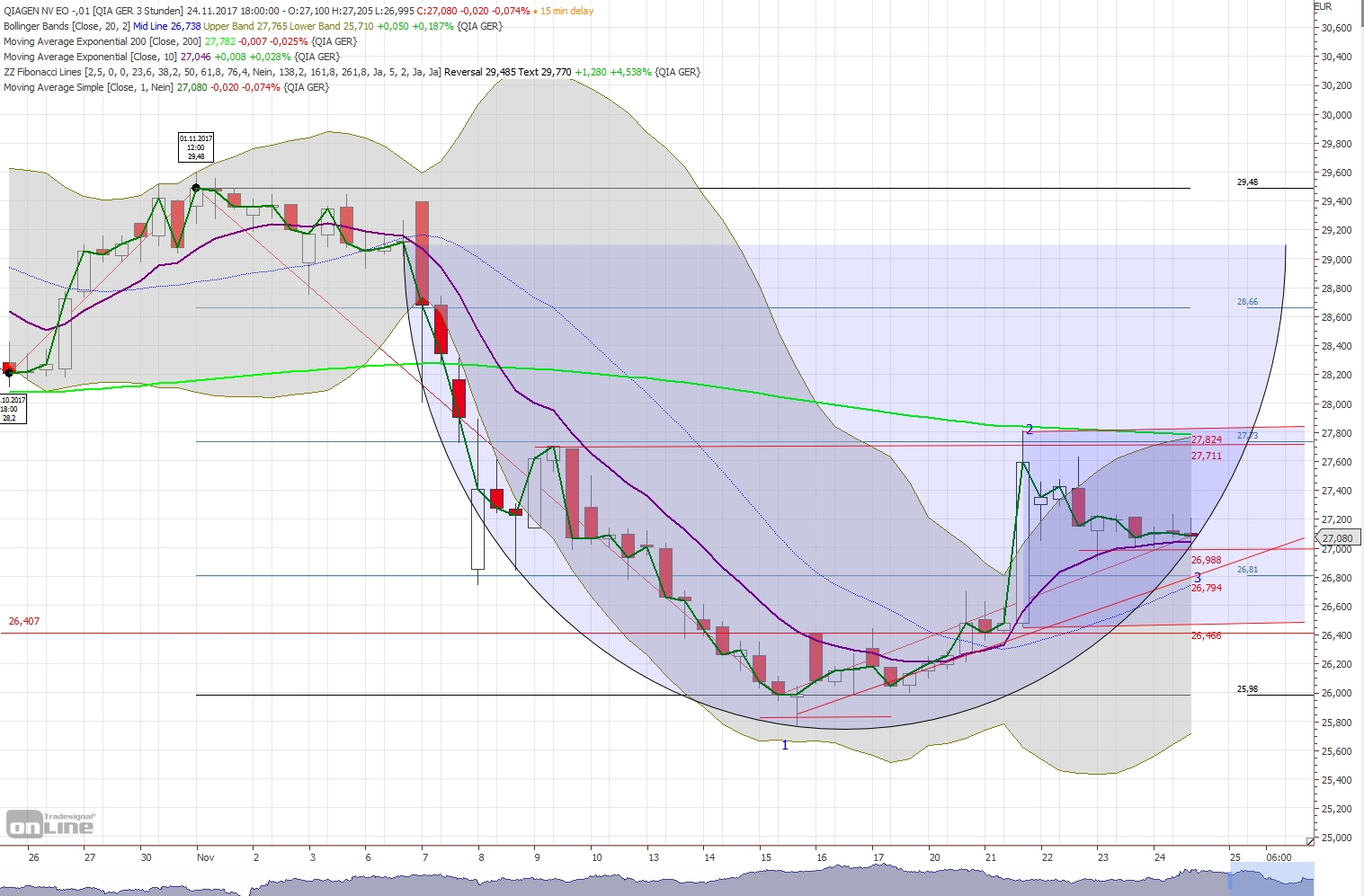Click the Nov label on the date axis

(206, 857)
